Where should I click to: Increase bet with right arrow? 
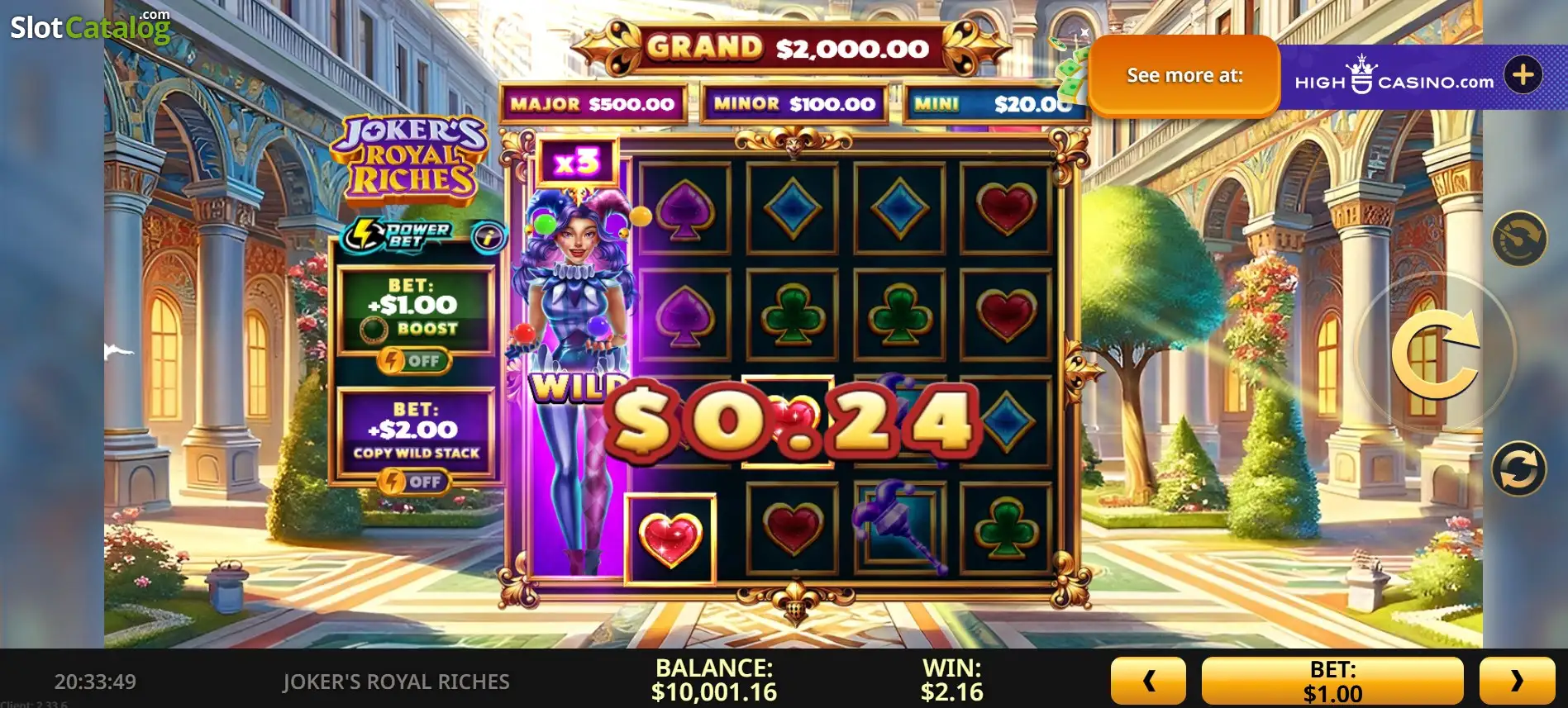tap(1517, 681)
